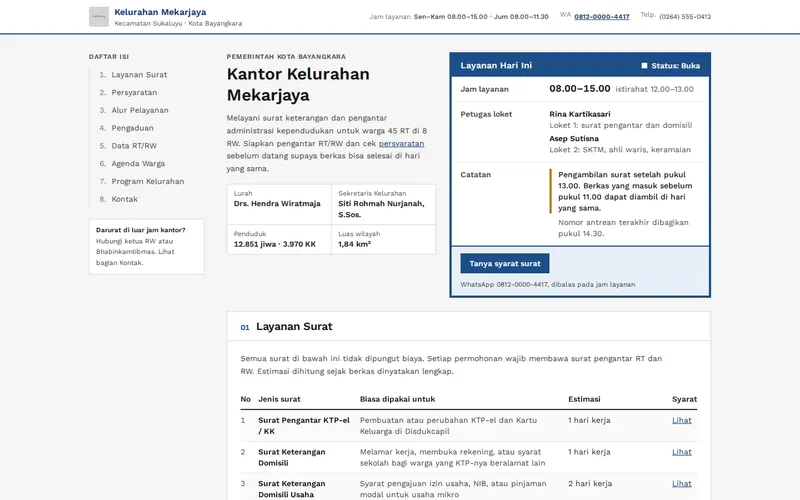This screenshot has width=800, height=500.
Task: Navigate to Program Kelurahan section
Action: (148, 181)
